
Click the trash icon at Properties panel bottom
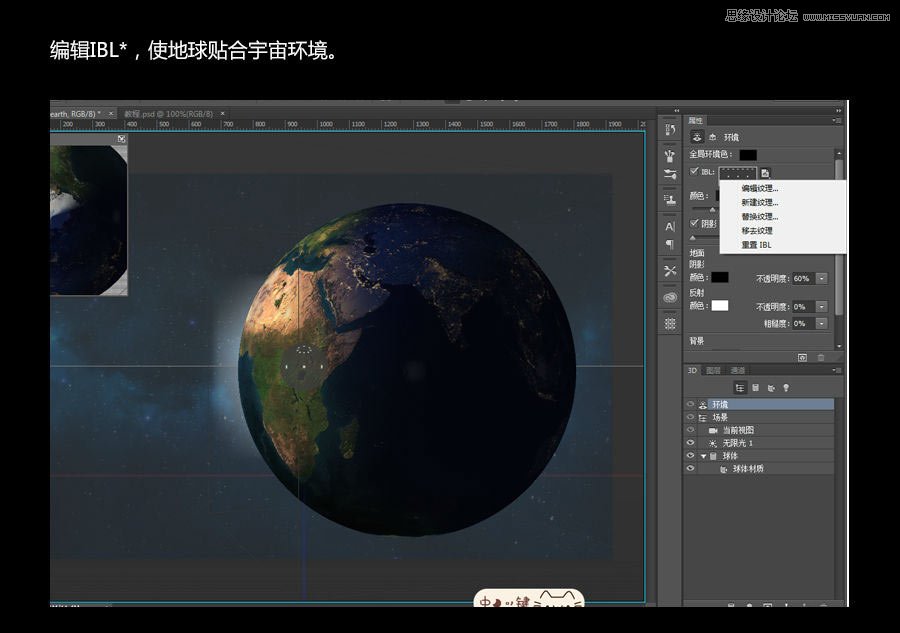[x=821, y=357]
